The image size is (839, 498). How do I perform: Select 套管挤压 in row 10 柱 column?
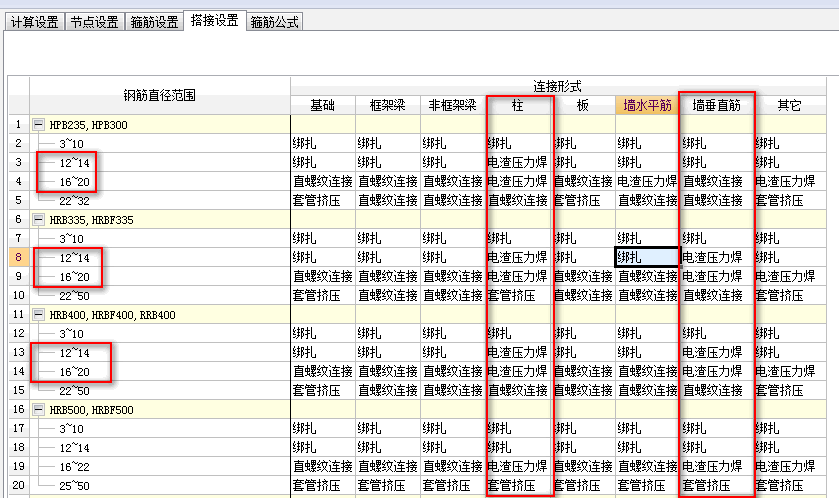[518, 295]
